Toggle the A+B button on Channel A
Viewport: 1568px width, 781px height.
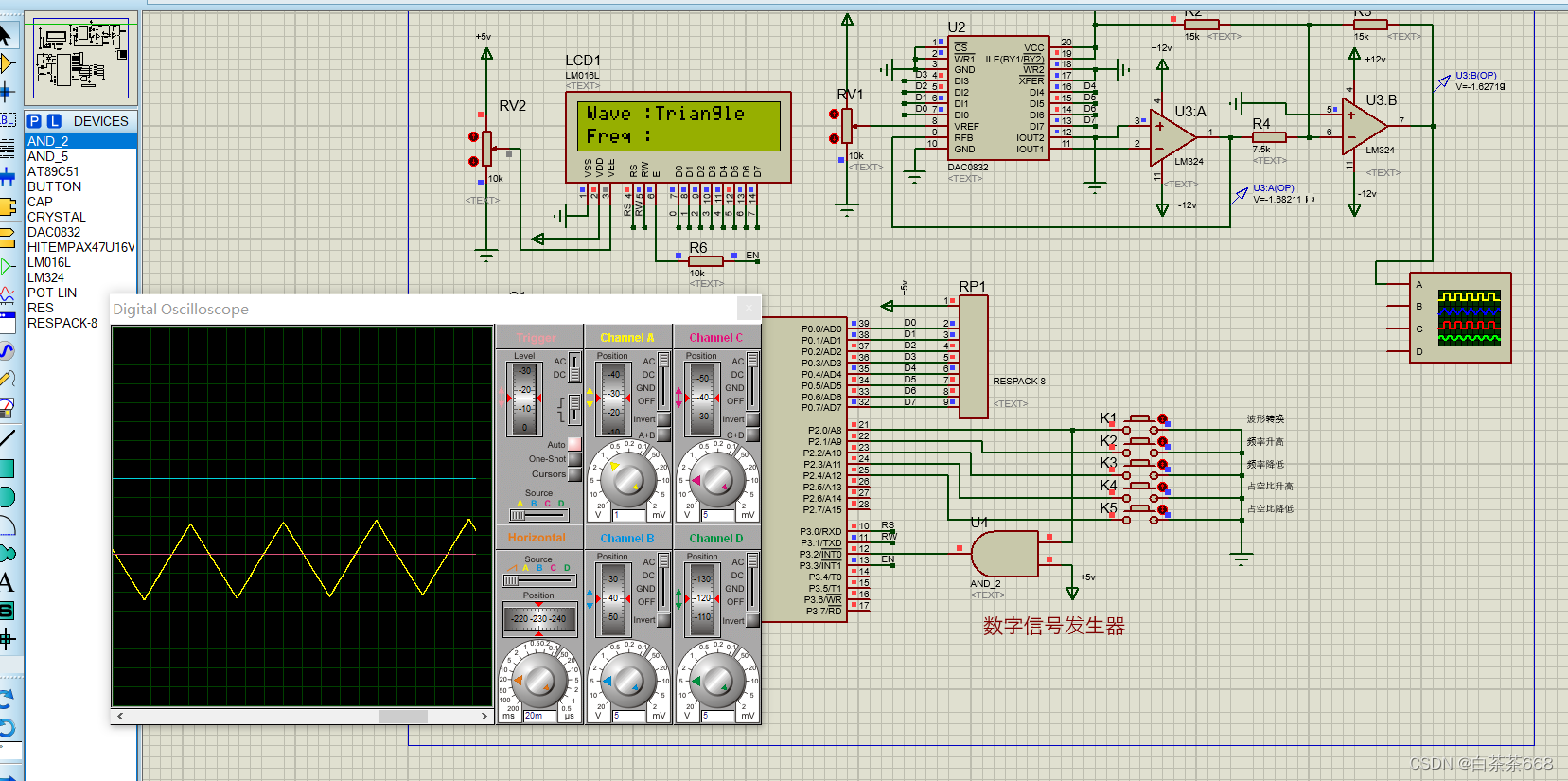coord(663,435)
